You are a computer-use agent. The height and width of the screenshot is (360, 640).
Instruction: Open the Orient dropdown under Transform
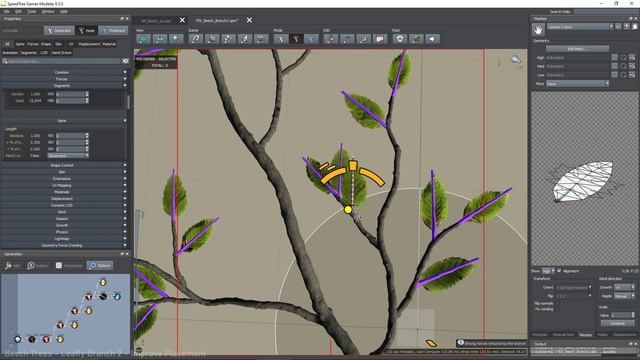point(573,287)
